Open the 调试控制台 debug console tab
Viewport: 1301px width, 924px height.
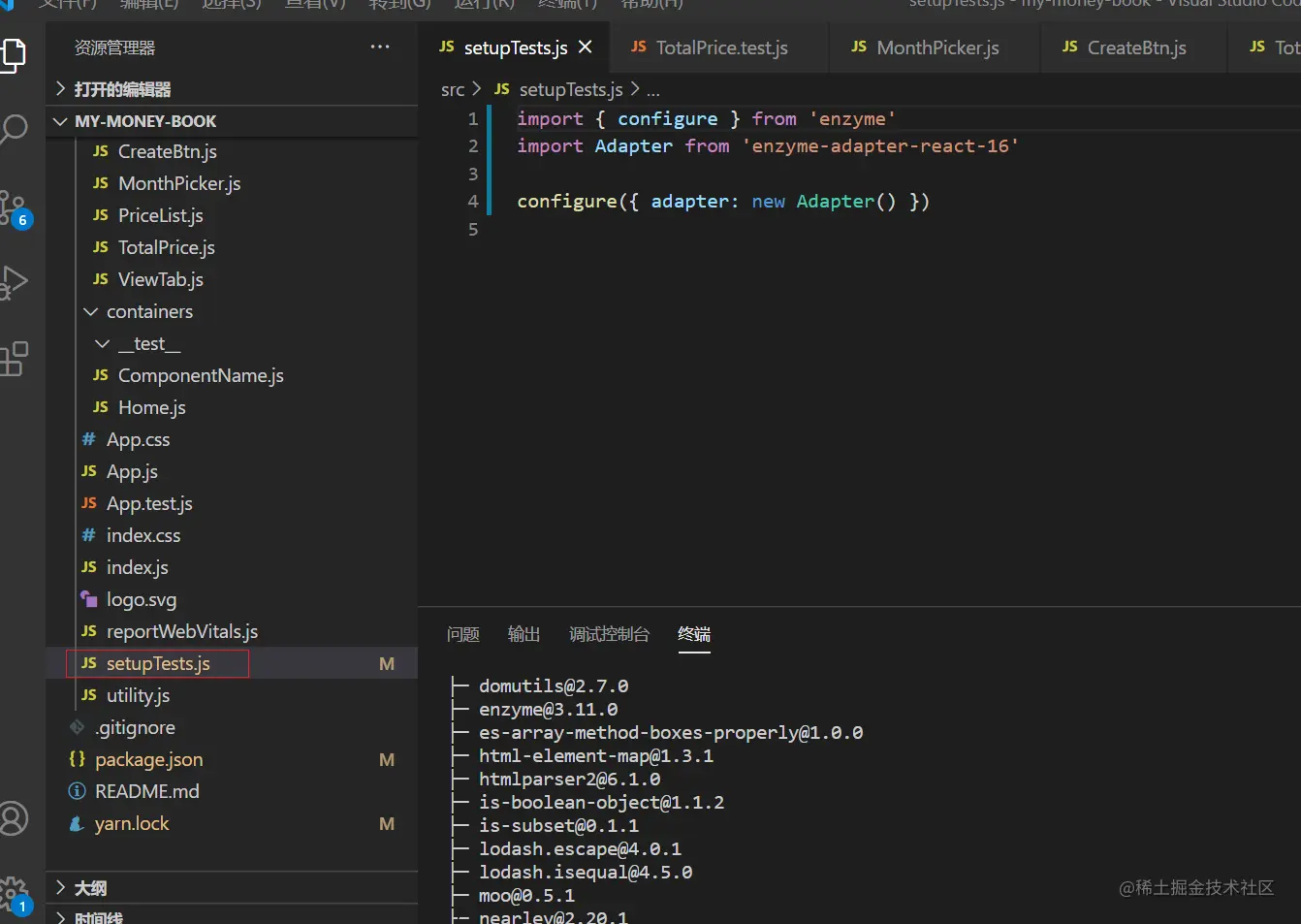click(609, 634)
